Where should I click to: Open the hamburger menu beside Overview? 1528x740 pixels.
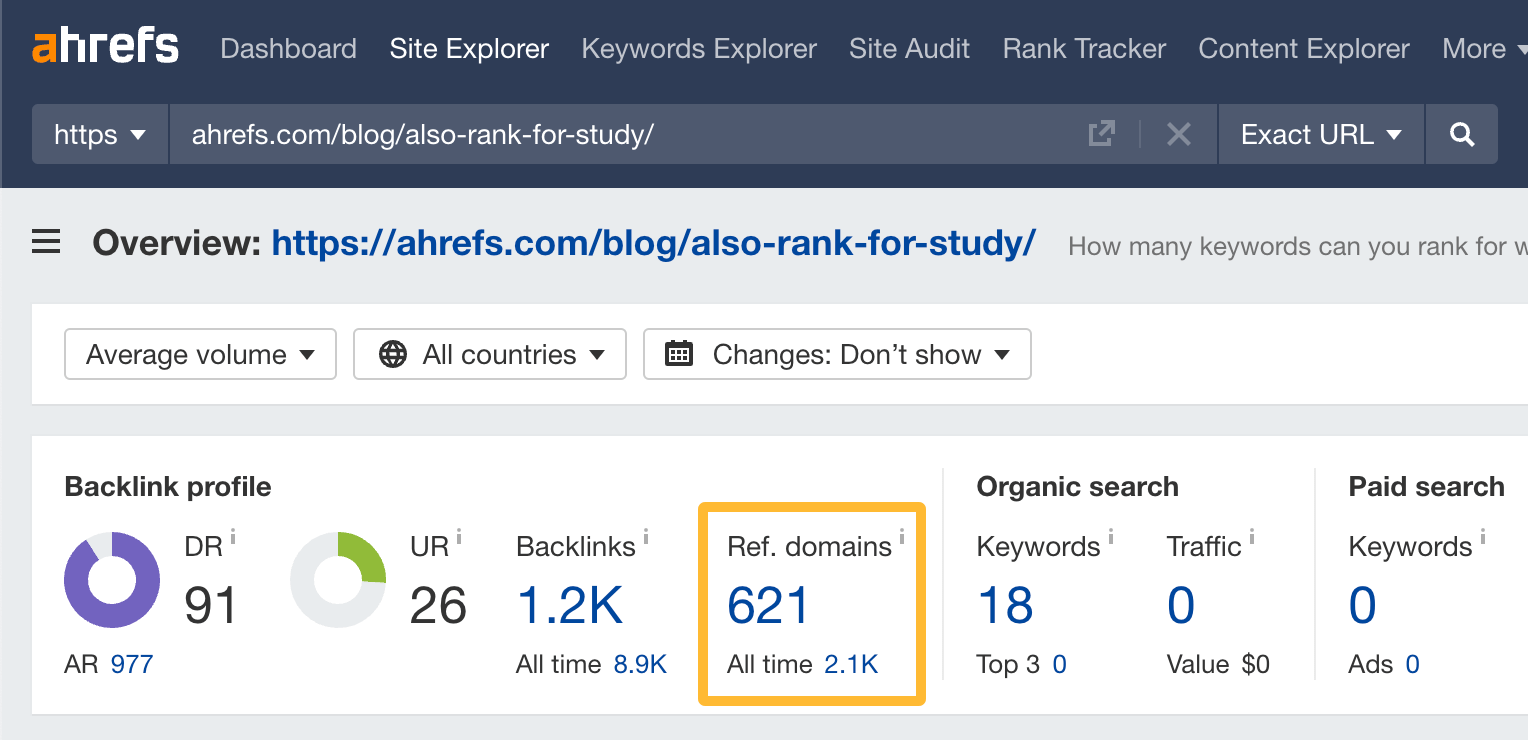(x=45, y=241)
